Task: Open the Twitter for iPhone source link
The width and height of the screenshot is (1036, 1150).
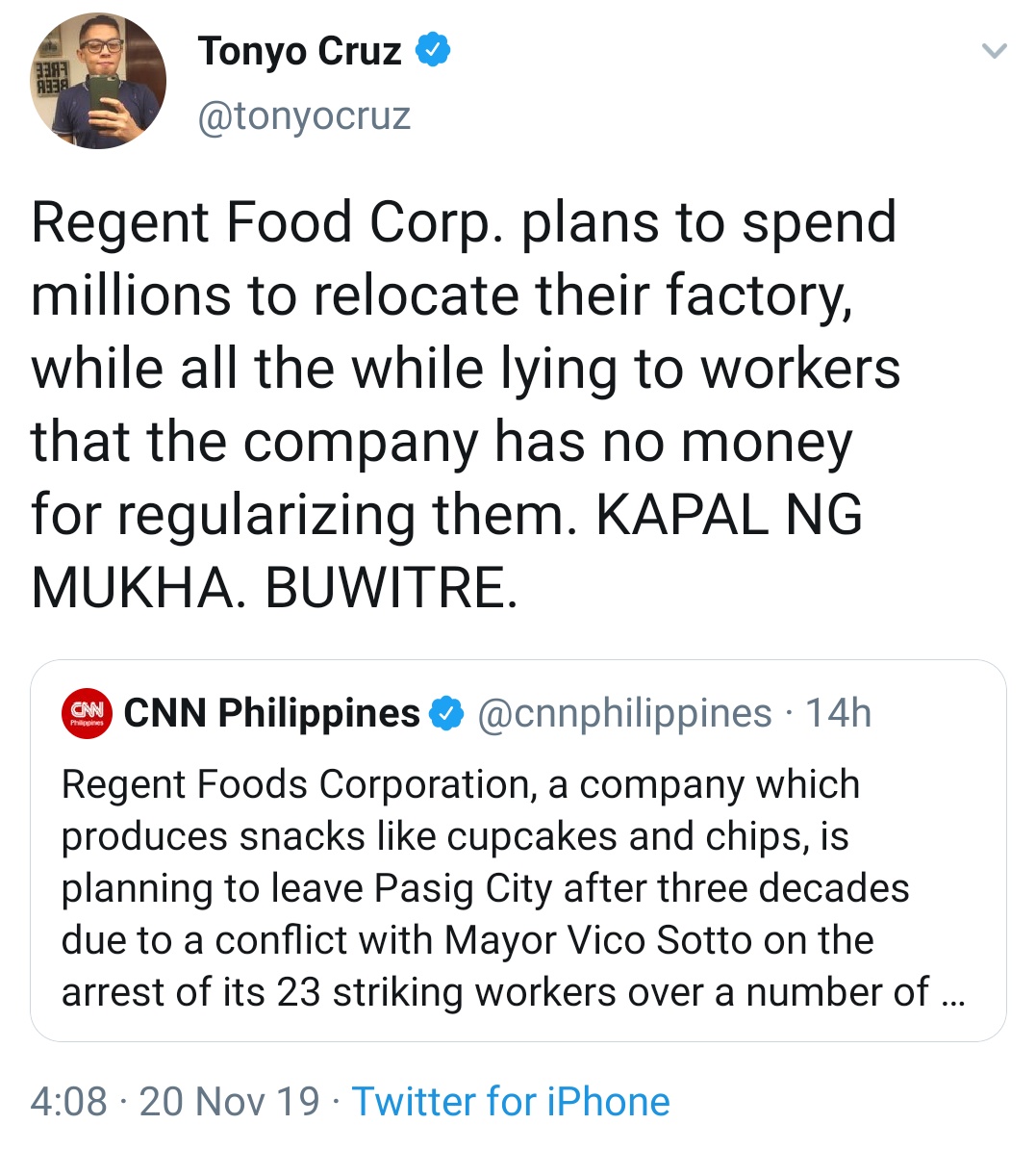Action: 511,1102
